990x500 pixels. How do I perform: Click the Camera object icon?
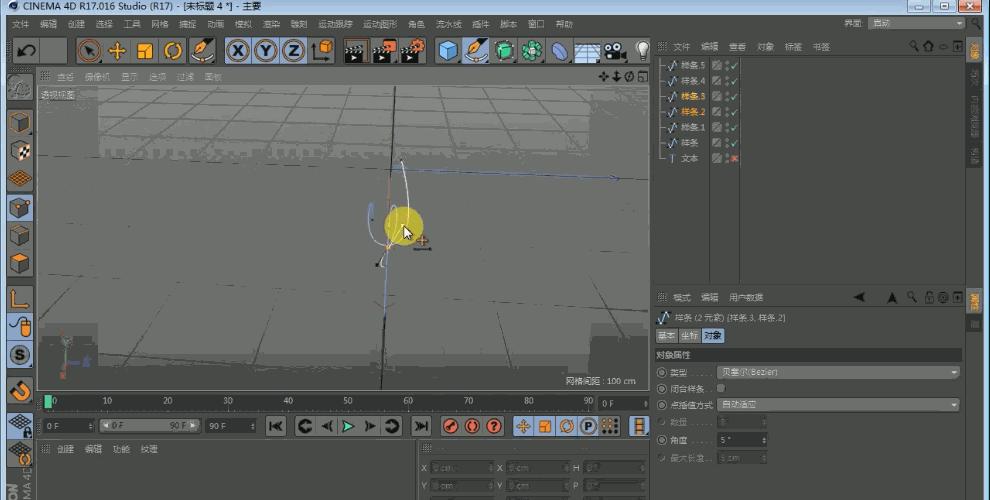(x=615, y=51)
